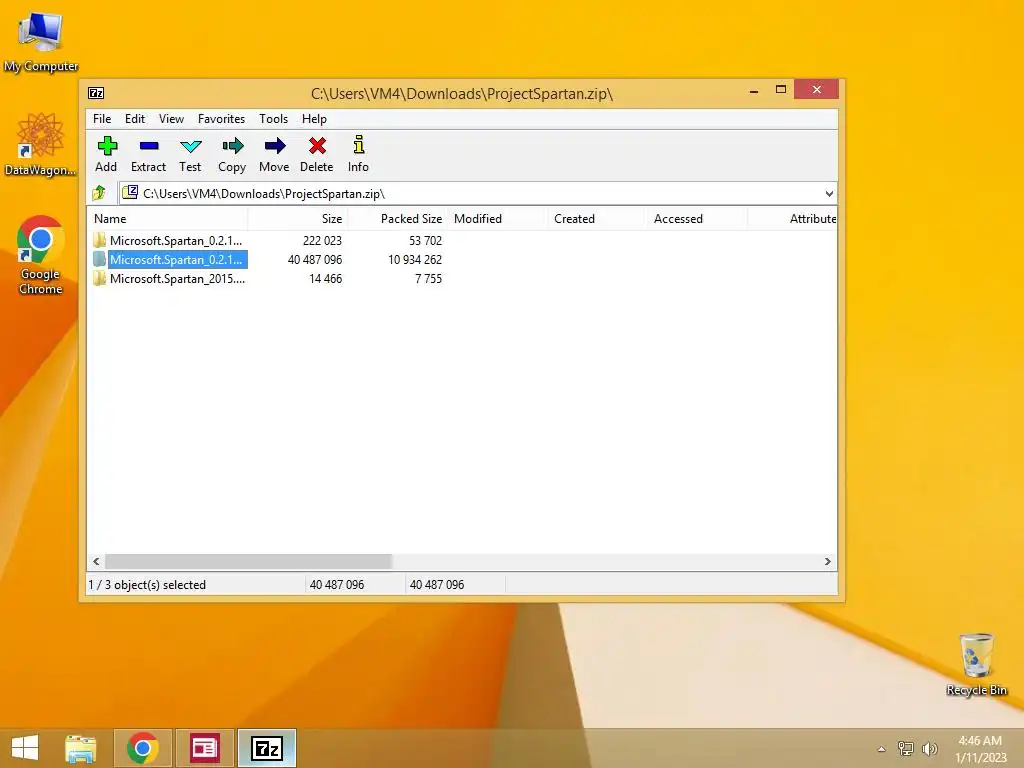1024x768 pixels.
Task: Open My Computer desktop icon
Action: click(x=40, y=41)
